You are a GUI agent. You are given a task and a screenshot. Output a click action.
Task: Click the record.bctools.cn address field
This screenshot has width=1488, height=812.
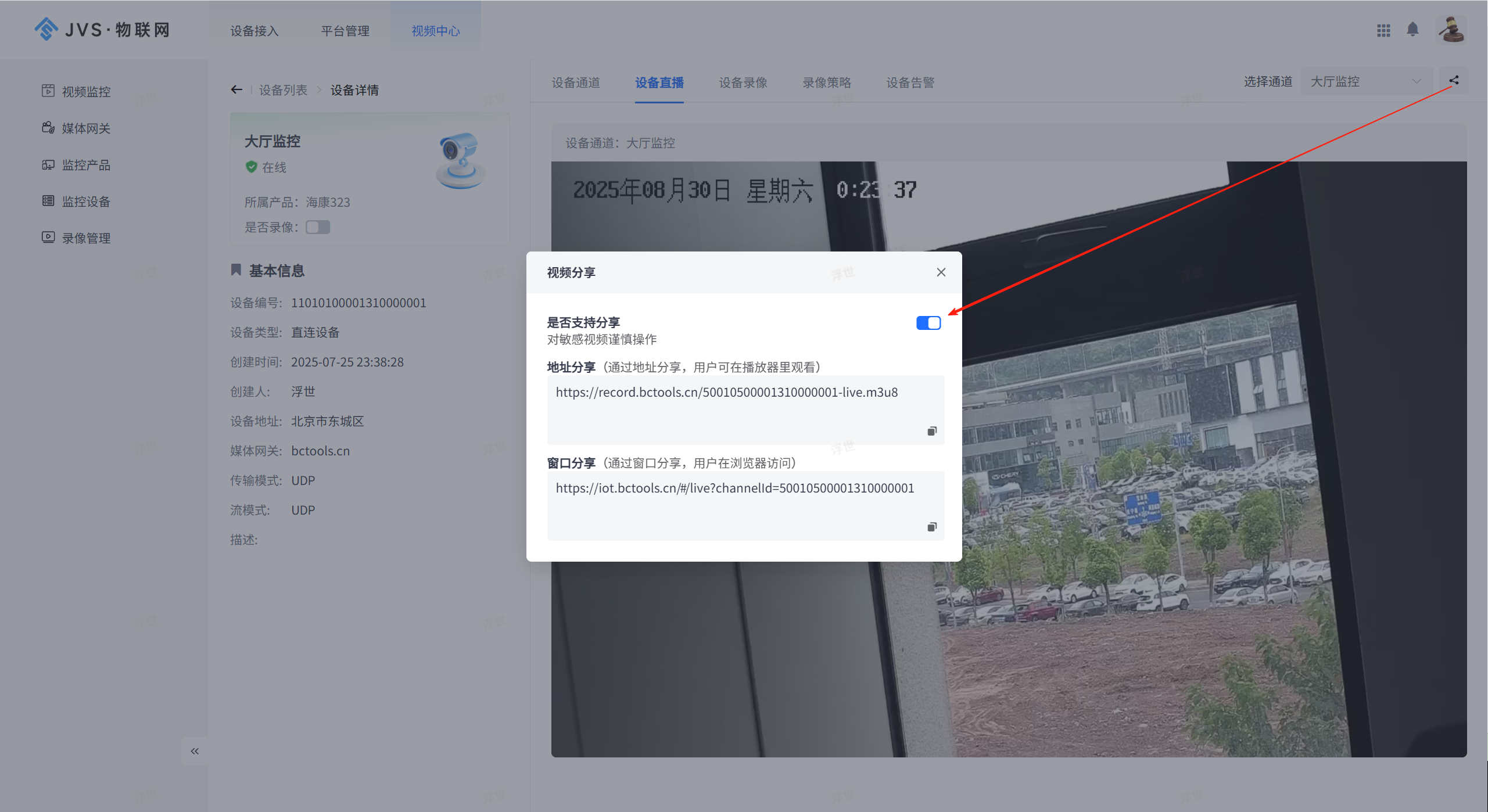[x=745, y=410]
